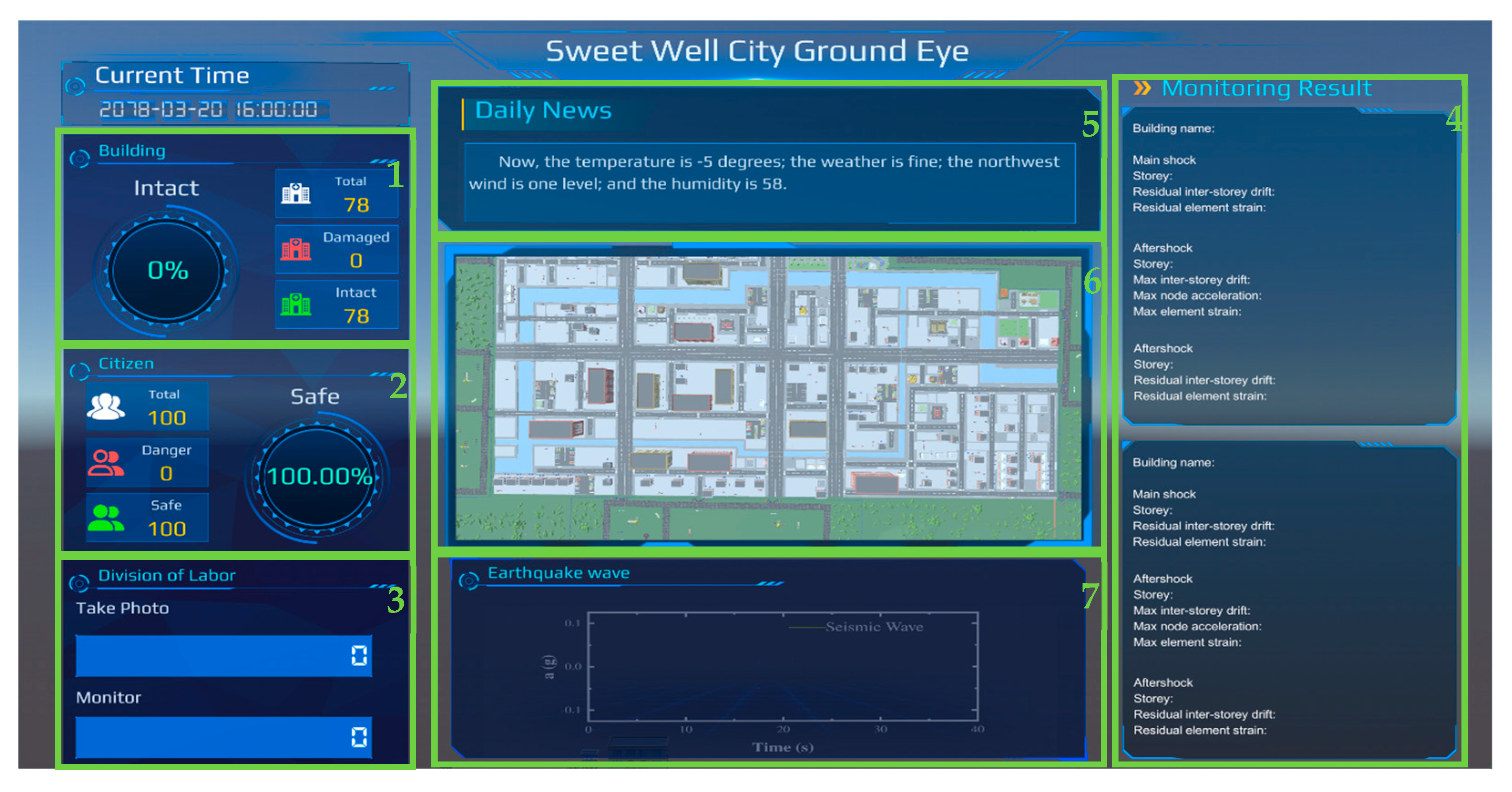Click the white Total citizens icon
1512x792 pixels.
pos(106,406)
